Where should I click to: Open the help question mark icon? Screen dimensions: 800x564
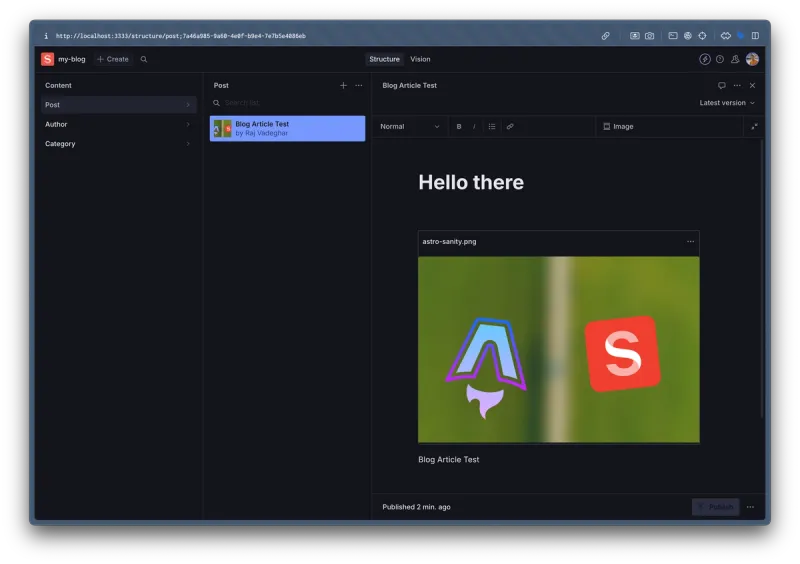coord(720,59)
